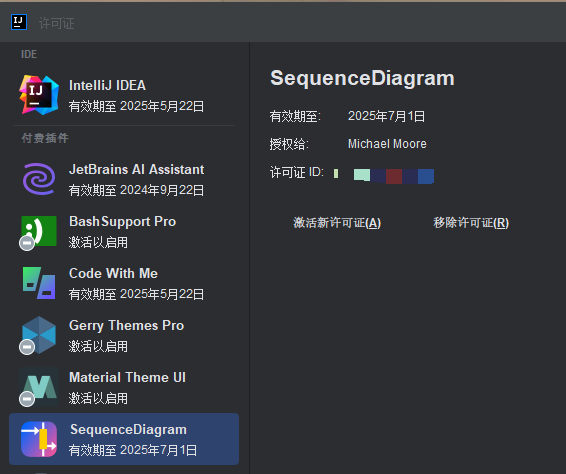
Task: Select BashSupport Pro entry
Action: pyautogui.click(x=124, y=231)
